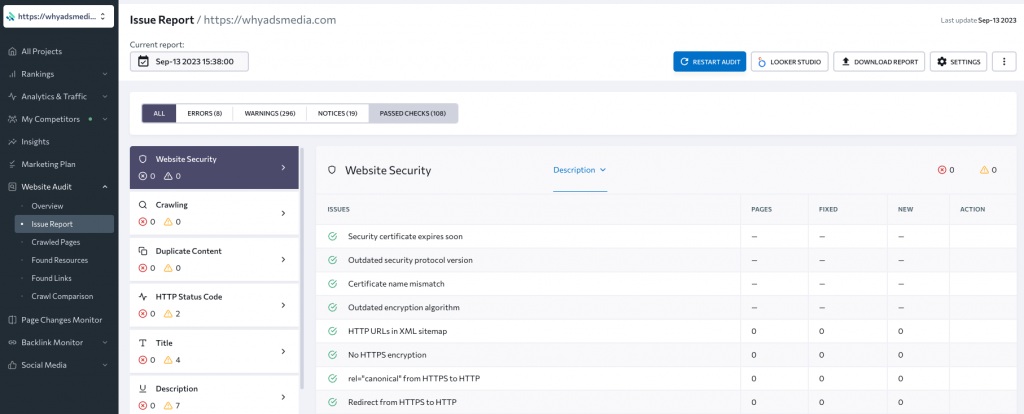Expand the Analytics & Traffic section
This screenshot has width=1024, height=414.
(104, 97)
